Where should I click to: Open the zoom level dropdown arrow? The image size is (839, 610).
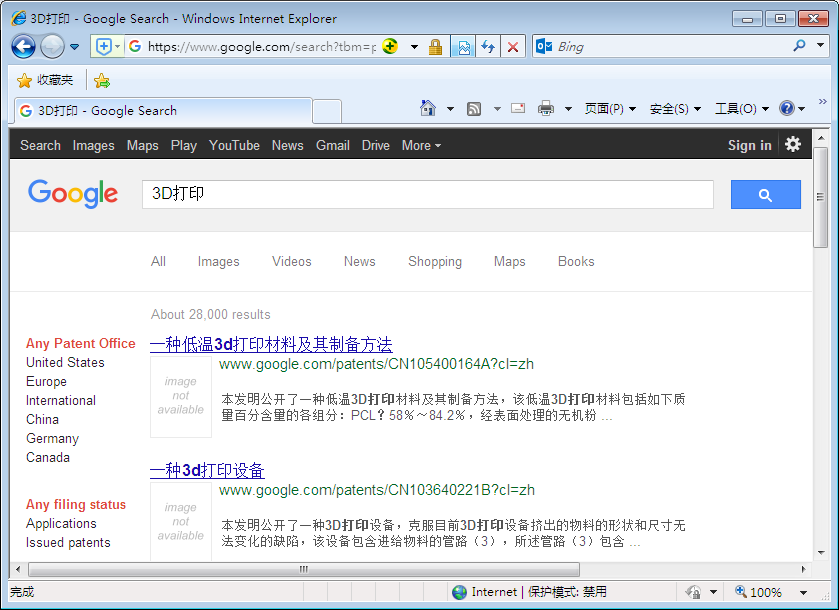(803, 592)
